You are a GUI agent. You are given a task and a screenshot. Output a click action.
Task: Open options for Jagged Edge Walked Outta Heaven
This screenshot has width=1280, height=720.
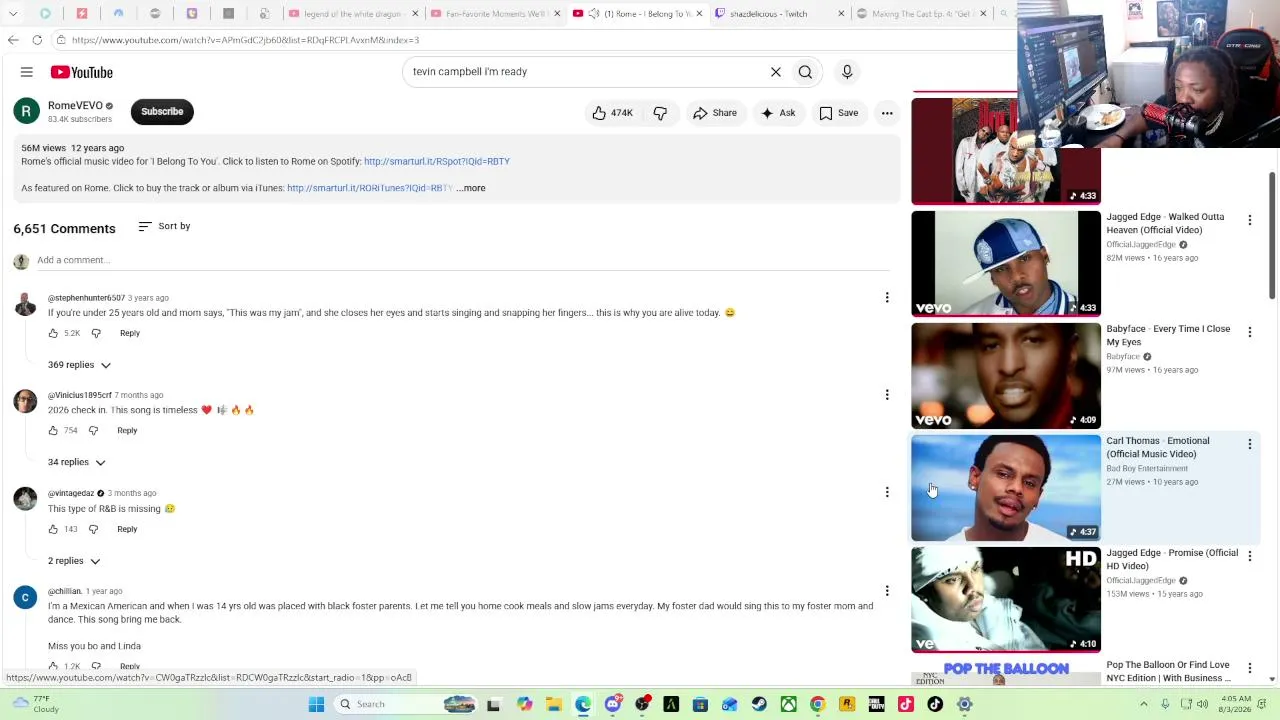(1249, 219)
